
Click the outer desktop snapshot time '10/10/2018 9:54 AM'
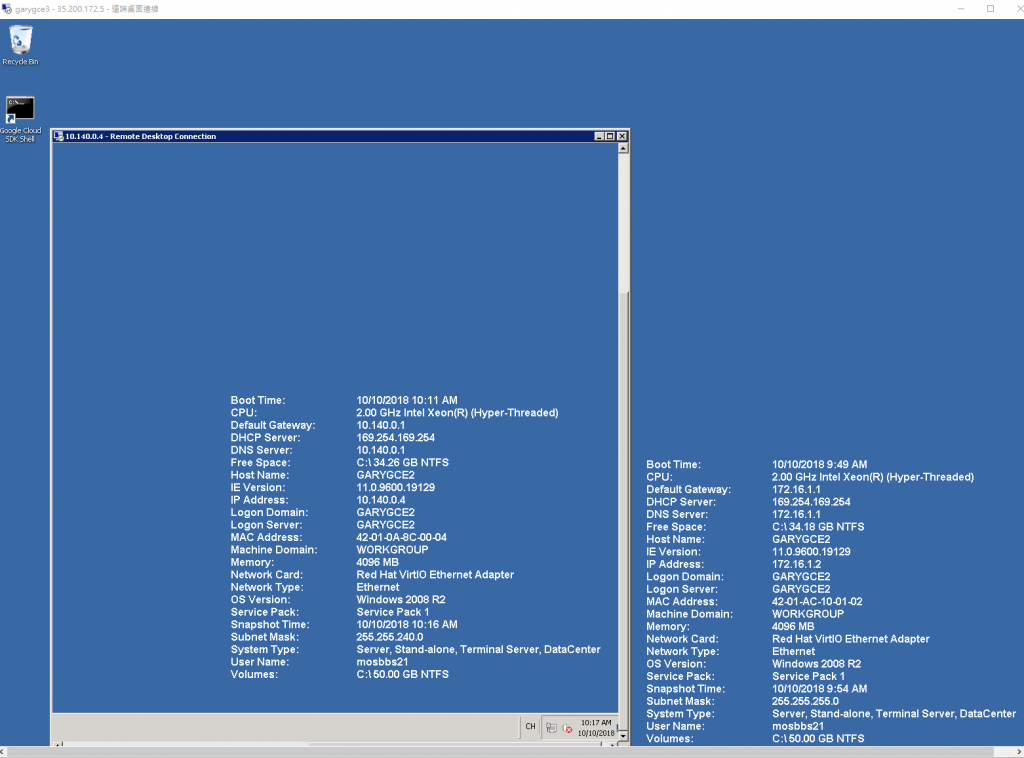(x=820, y=689)
